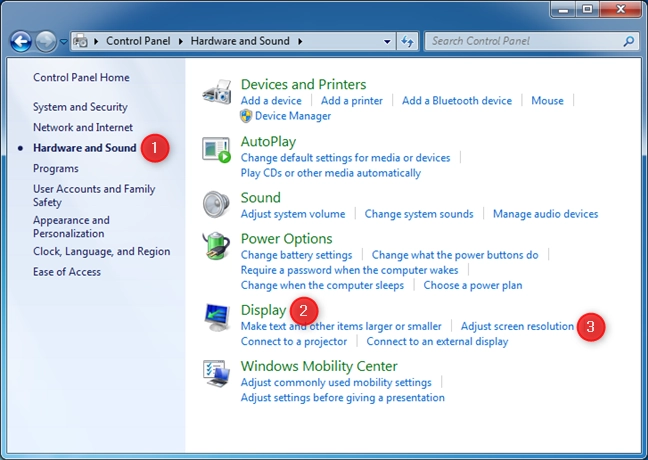
Task: Open Windows Mobility Center heading
Action: pos(319,366)
